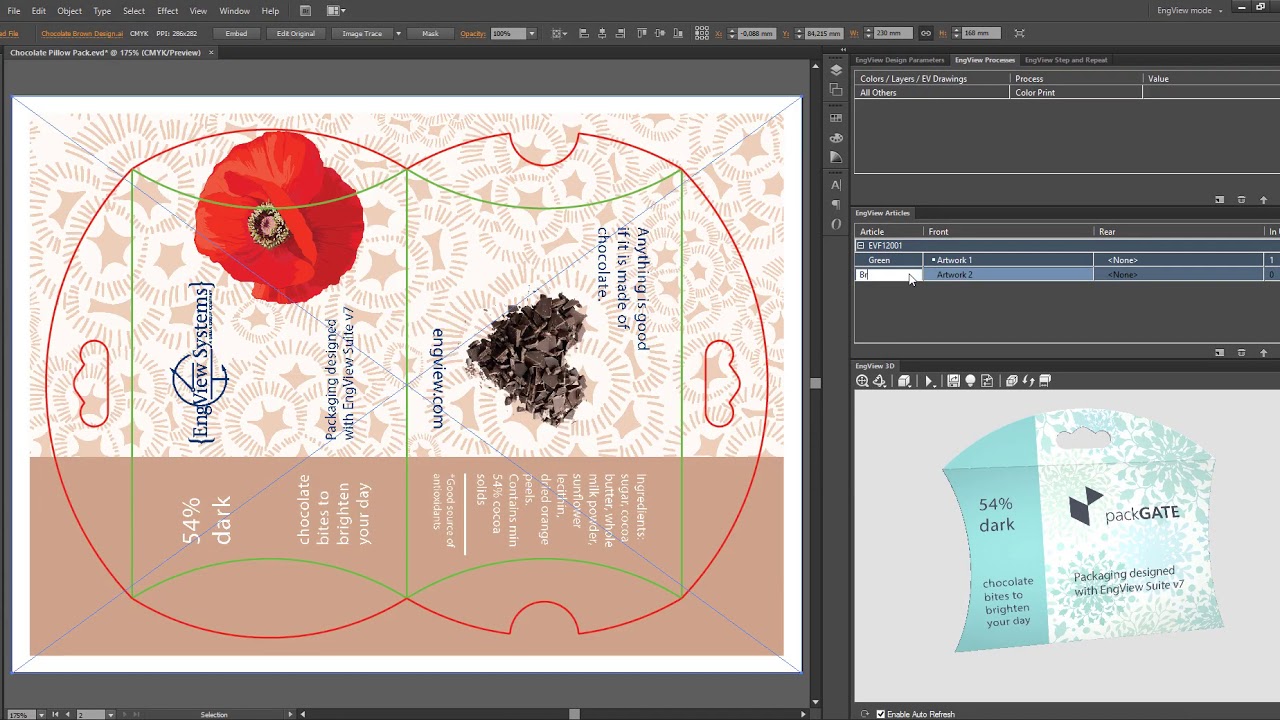Add new item in EngView Processes panel
Screen dimensions: 1280x720
coord(1219,200)
